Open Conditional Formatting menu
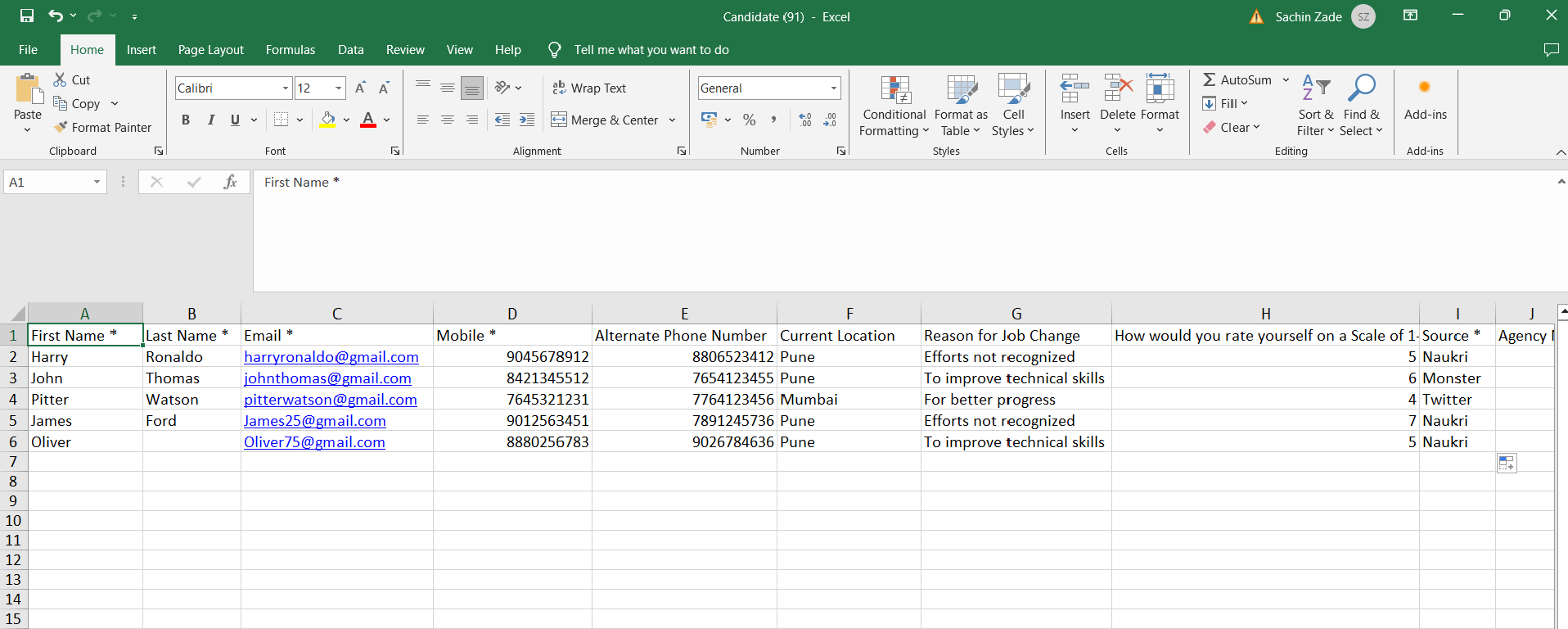The height and width of the screenshot is (629, 1568). click(x=894, y=106)
